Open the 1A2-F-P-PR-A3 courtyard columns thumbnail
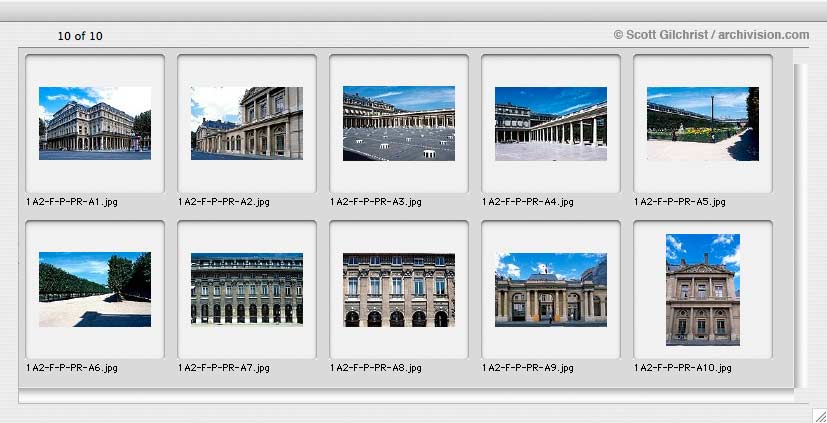827x423 pixels. 399,123
